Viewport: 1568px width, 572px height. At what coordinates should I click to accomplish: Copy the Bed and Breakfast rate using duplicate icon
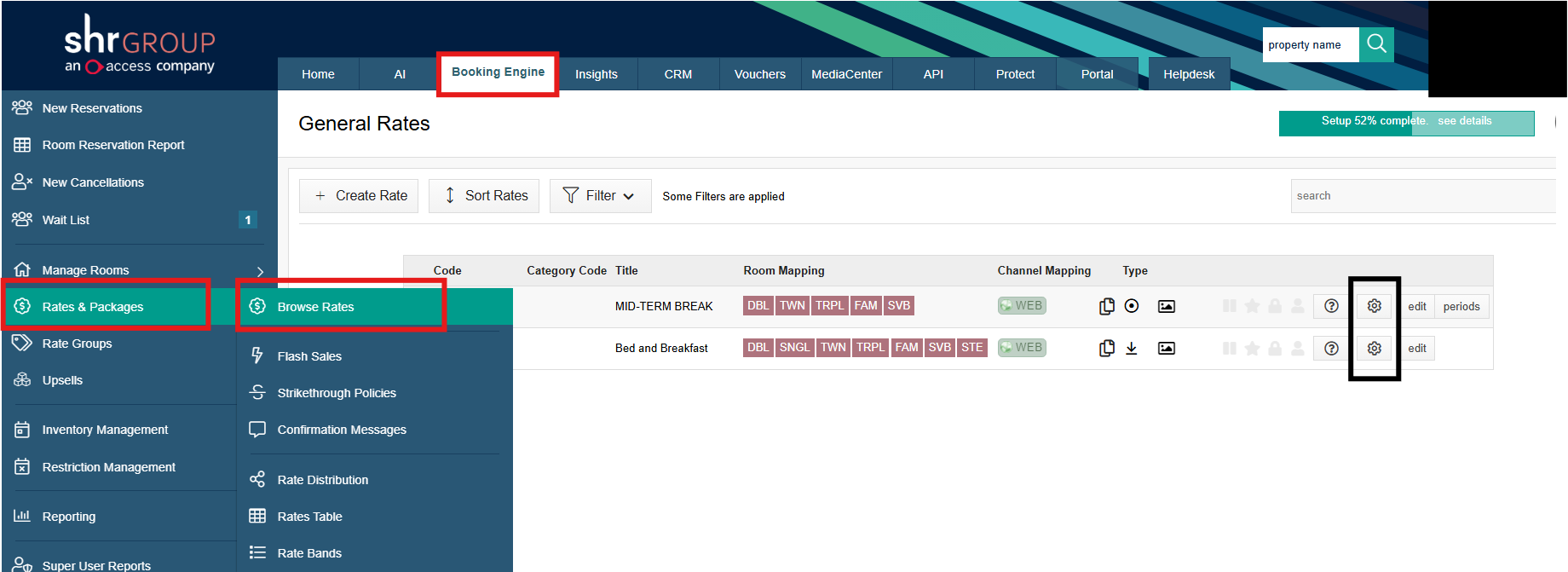tap(1106, 348)
